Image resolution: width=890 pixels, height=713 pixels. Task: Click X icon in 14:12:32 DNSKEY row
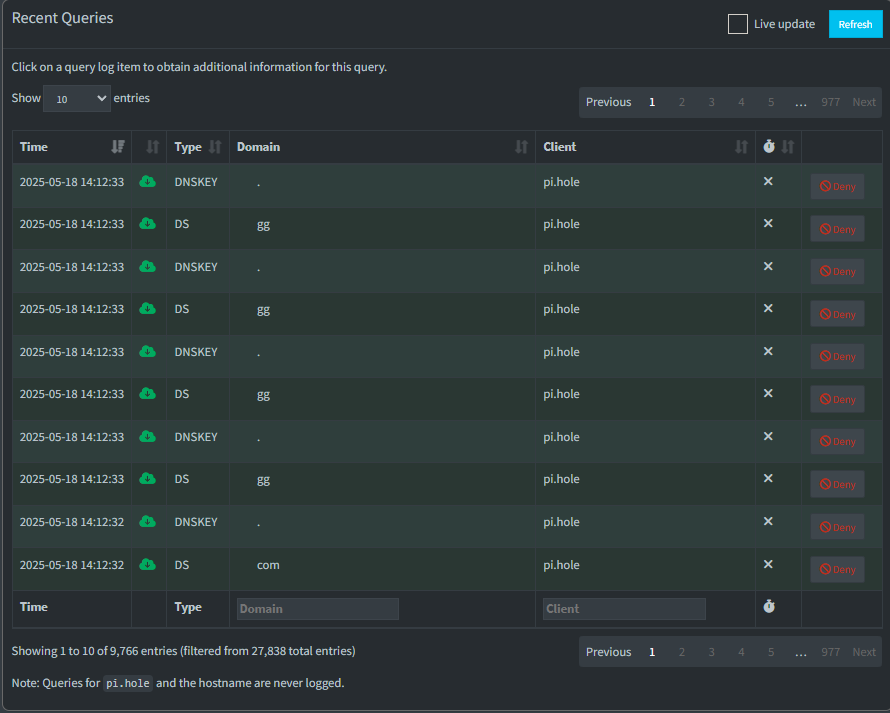[768, 521]
